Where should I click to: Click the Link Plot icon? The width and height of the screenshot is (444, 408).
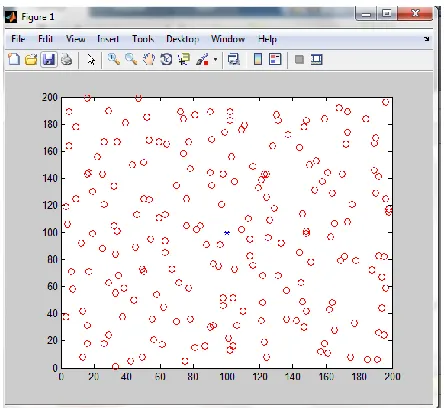[x=233, y=60]
